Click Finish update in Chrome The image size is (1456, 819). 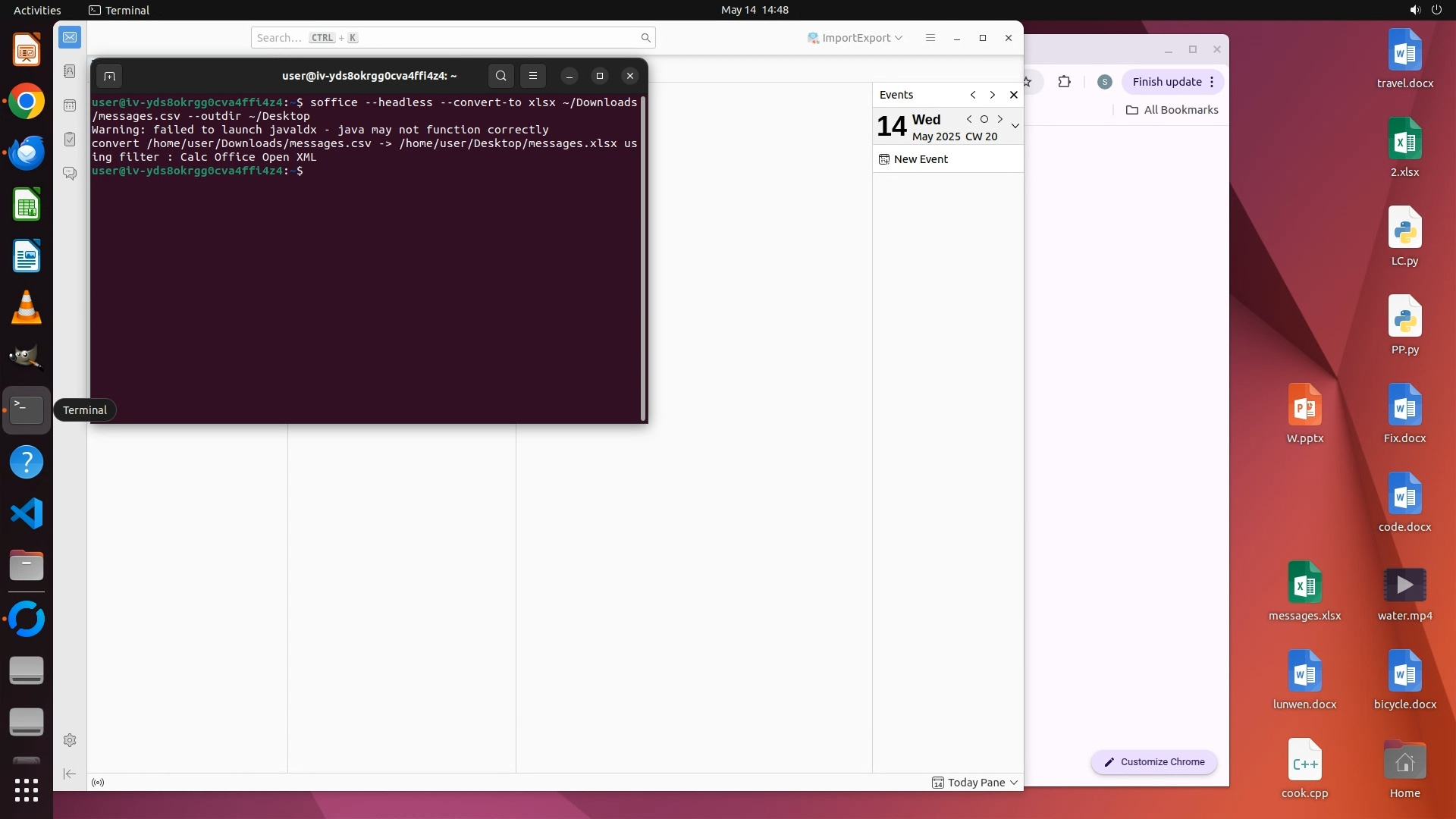coord(1166,82)
